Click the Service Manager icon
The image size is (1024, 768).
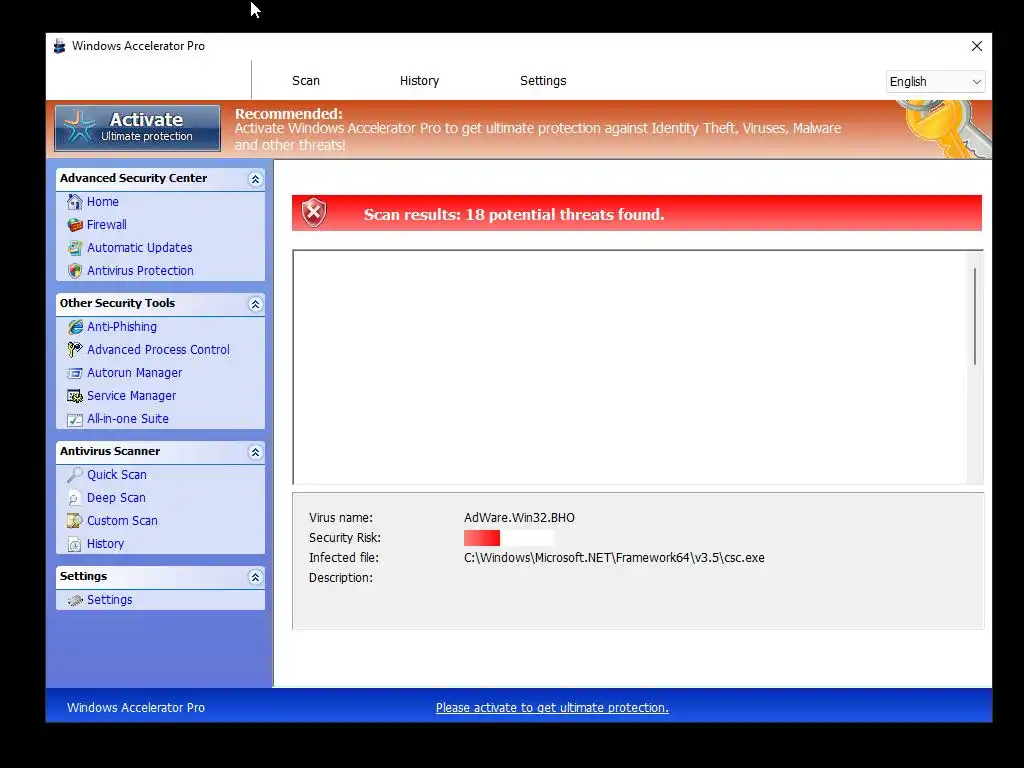(75, 396)
